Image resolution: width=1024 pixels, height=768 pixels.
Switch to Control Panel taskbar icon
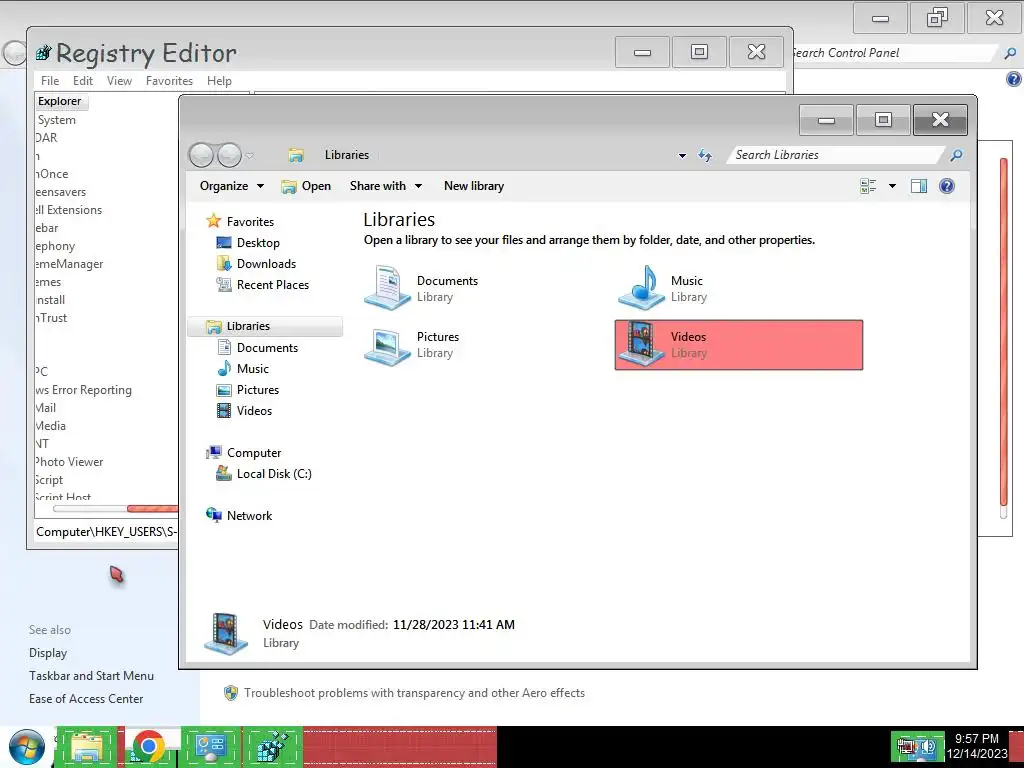pos(210,747)
